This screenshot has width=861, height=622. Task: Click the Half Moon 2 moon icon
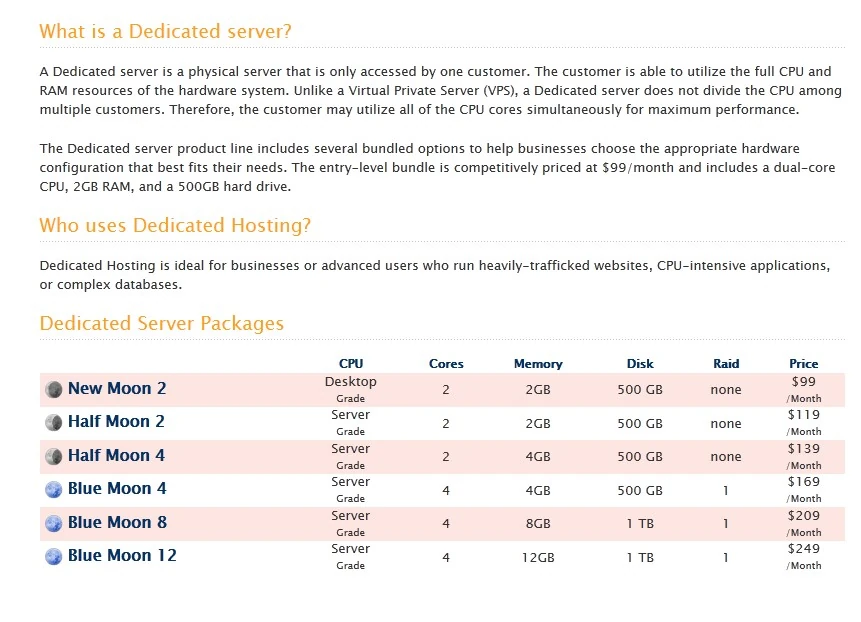click(53, 422)
